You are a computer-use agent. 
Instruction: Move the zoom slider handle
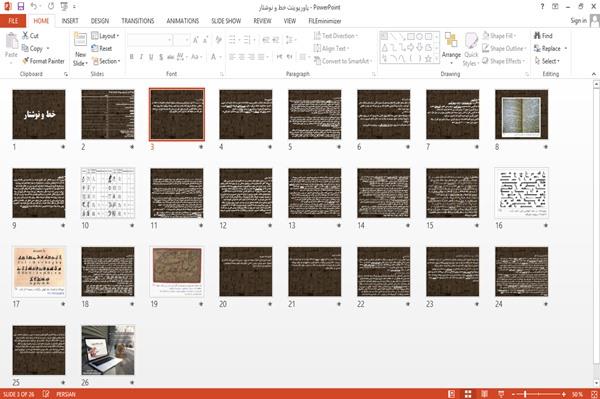[525, 394]
